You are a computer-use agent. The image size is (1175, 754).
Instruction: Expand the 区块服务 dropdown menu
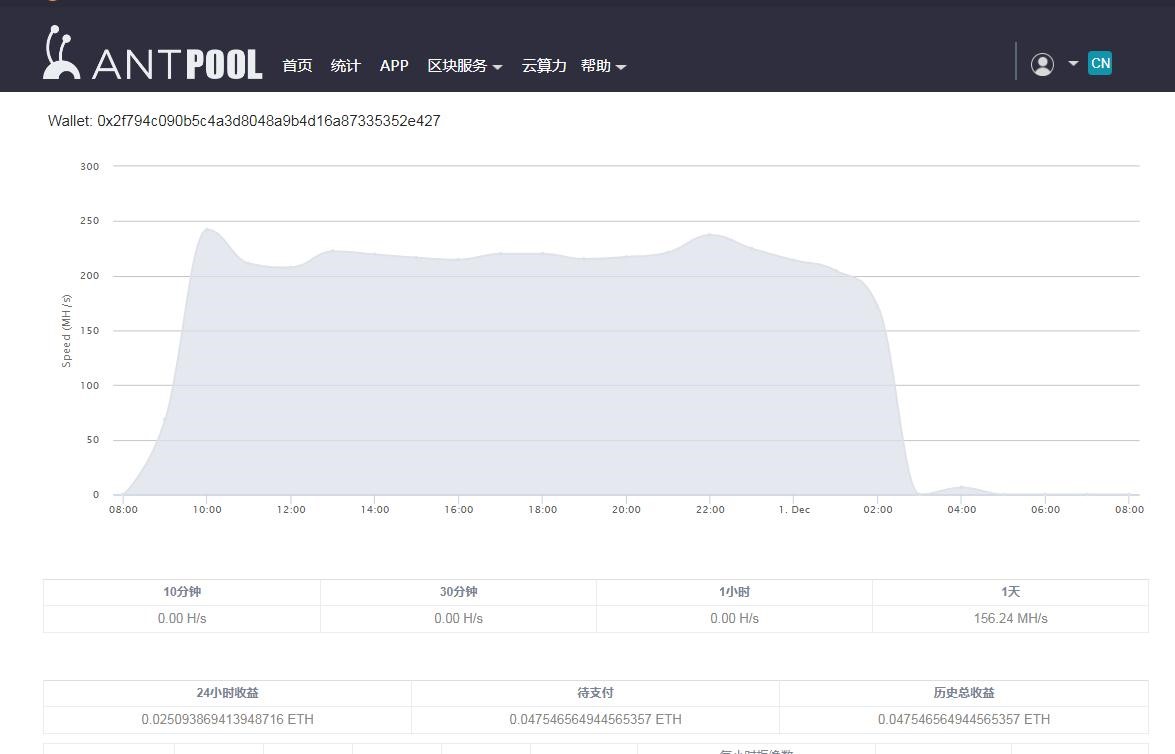click(464, 66)
